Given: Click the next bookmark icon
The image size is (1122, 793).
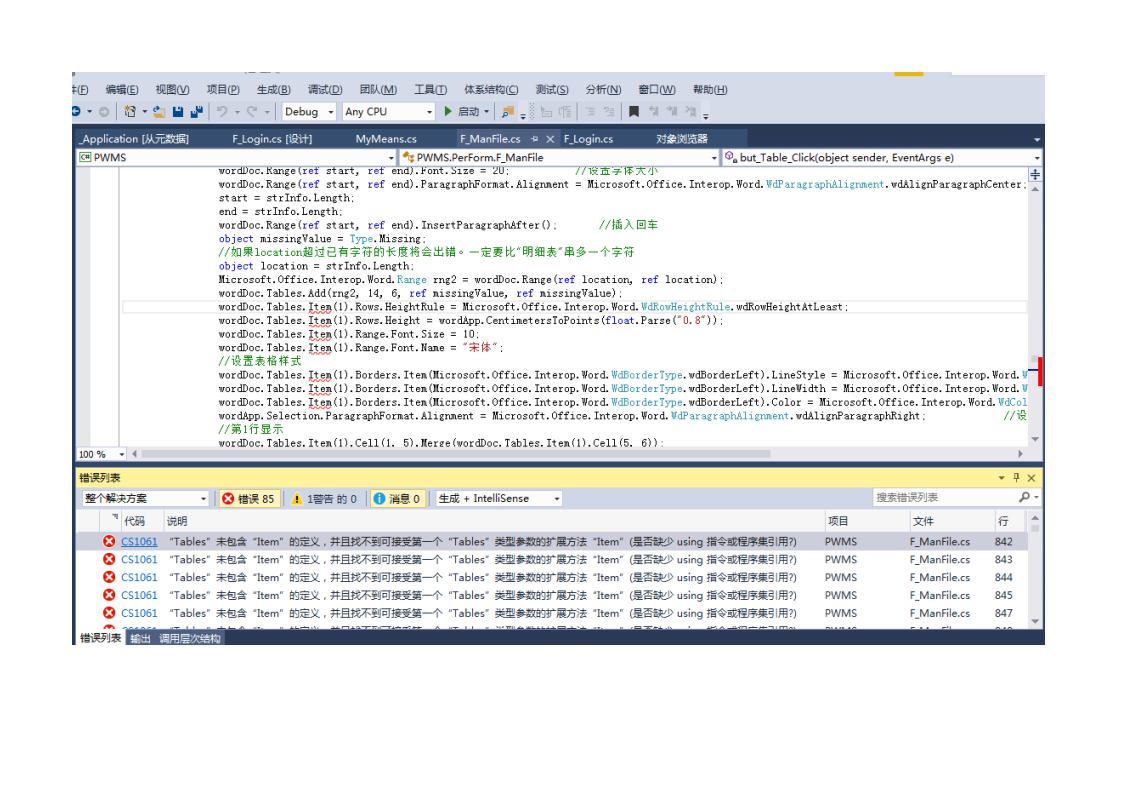Looking at the screenshot, I should 672,112.
